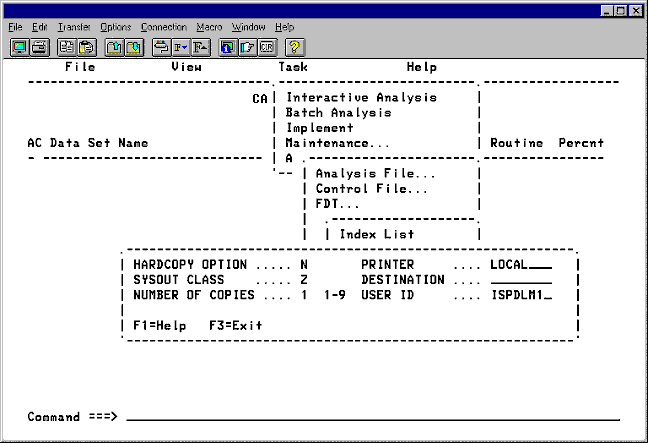Choose Interactive Analysis from Task list
This screenshot has width=648, height=443.
[x=361, y=98]
